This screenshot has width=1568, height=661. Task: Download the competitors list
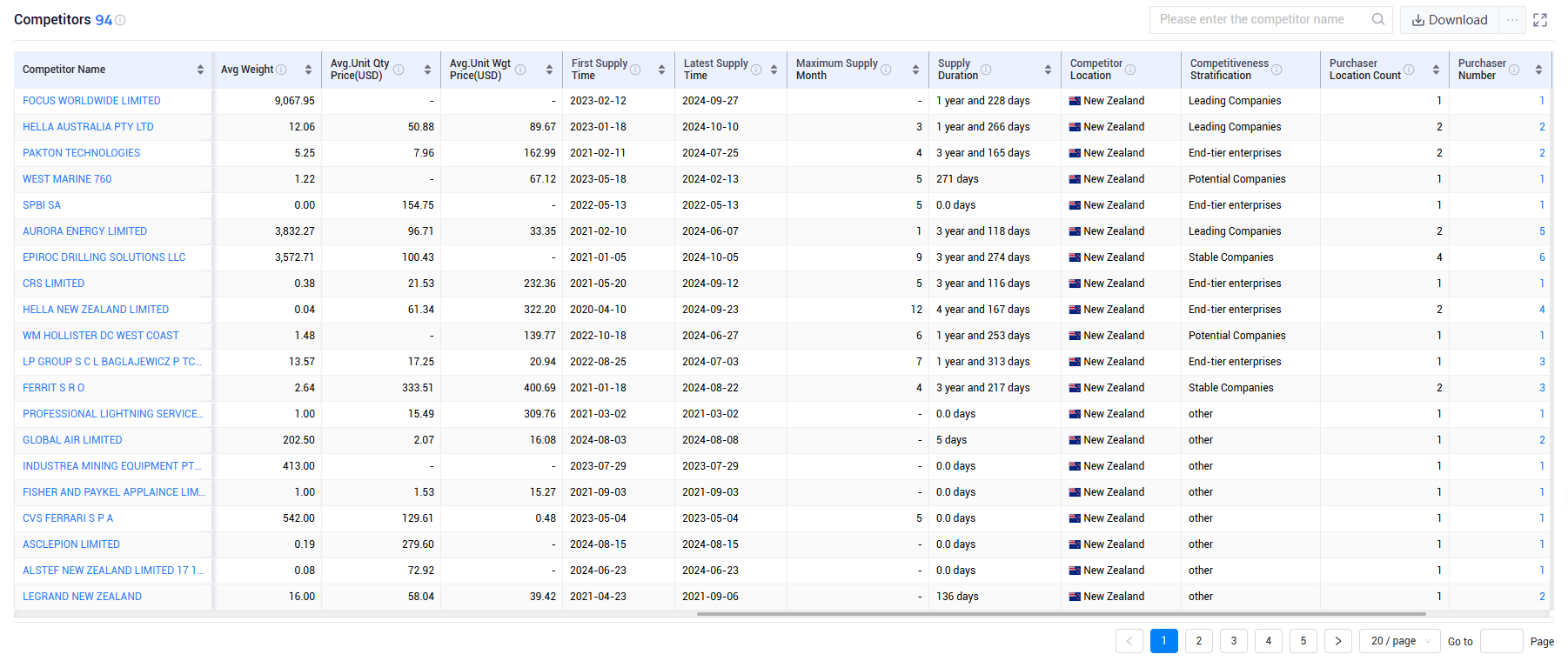[x=1450, y=20]
